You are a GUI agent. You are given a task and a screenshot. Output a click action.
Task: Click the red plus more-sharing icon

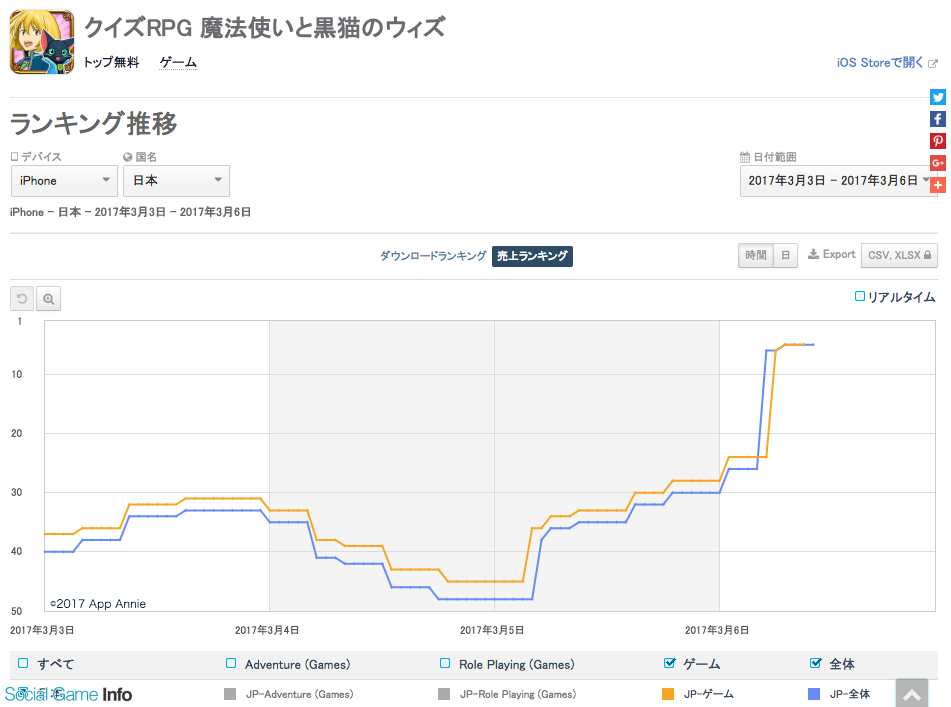click(938, 185)
